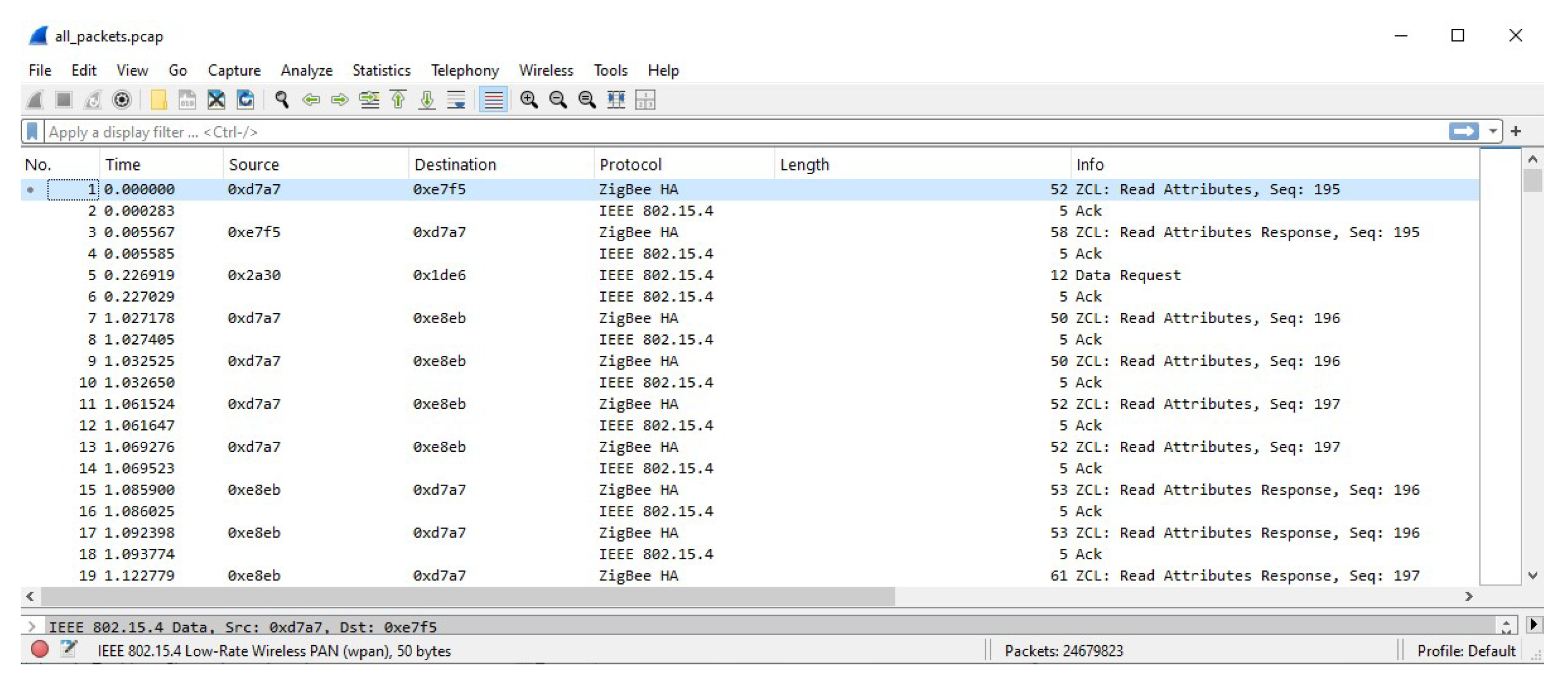1568x682 pixels.
Task: Go forward in packet history arrow
Action: tap(340, 99)
